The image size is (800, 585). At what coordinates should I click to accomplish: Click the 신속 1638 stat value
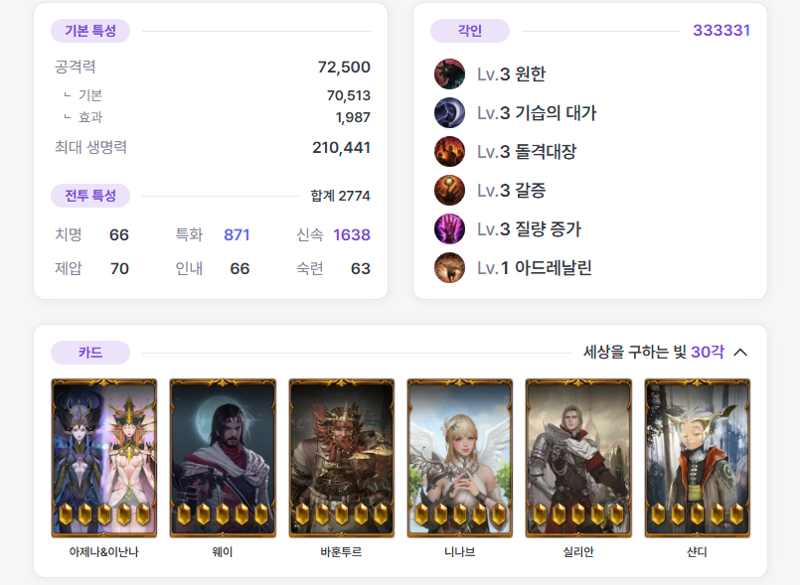coord(352,235)
